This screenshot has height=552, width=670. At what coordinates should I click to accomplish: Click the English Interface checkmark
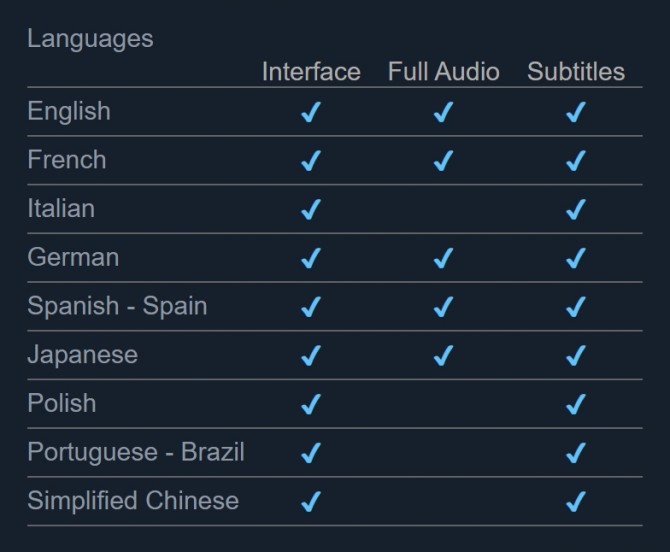310,112
